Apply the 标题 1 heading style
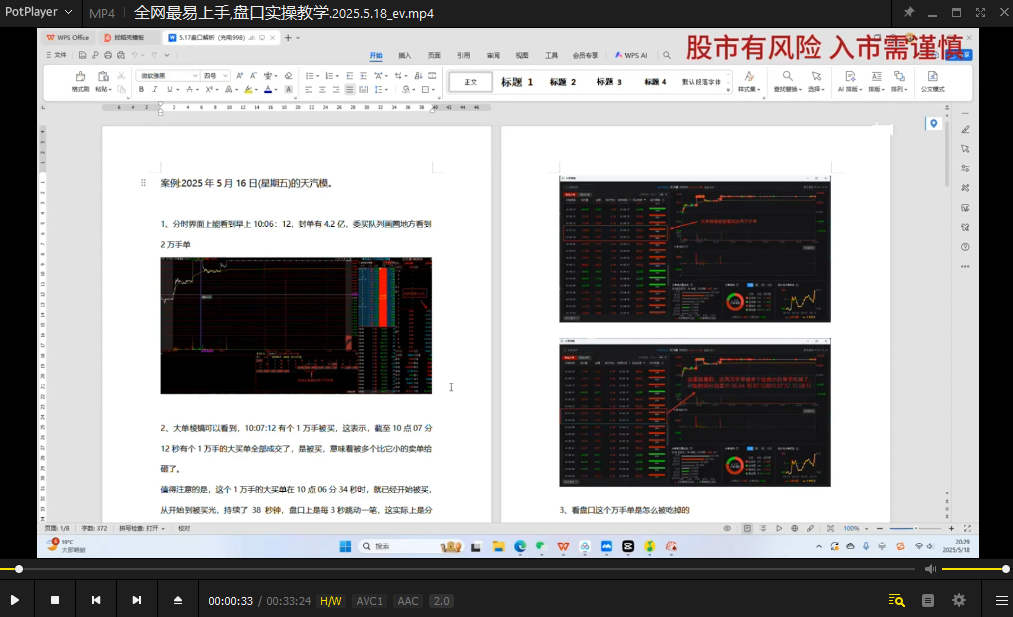The height and width of the screenshot is (617, 1013). pos(515,82)
